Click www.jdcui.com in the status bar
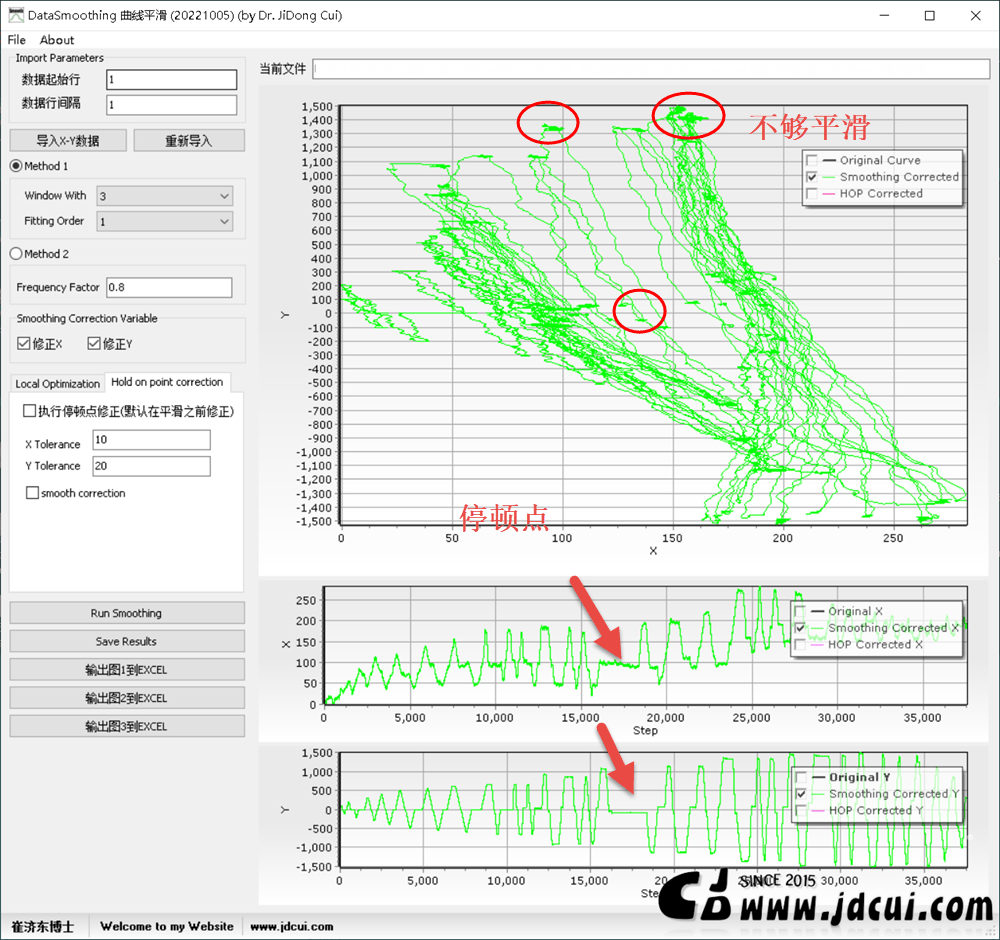1000x940 pixels. point(291,926)
